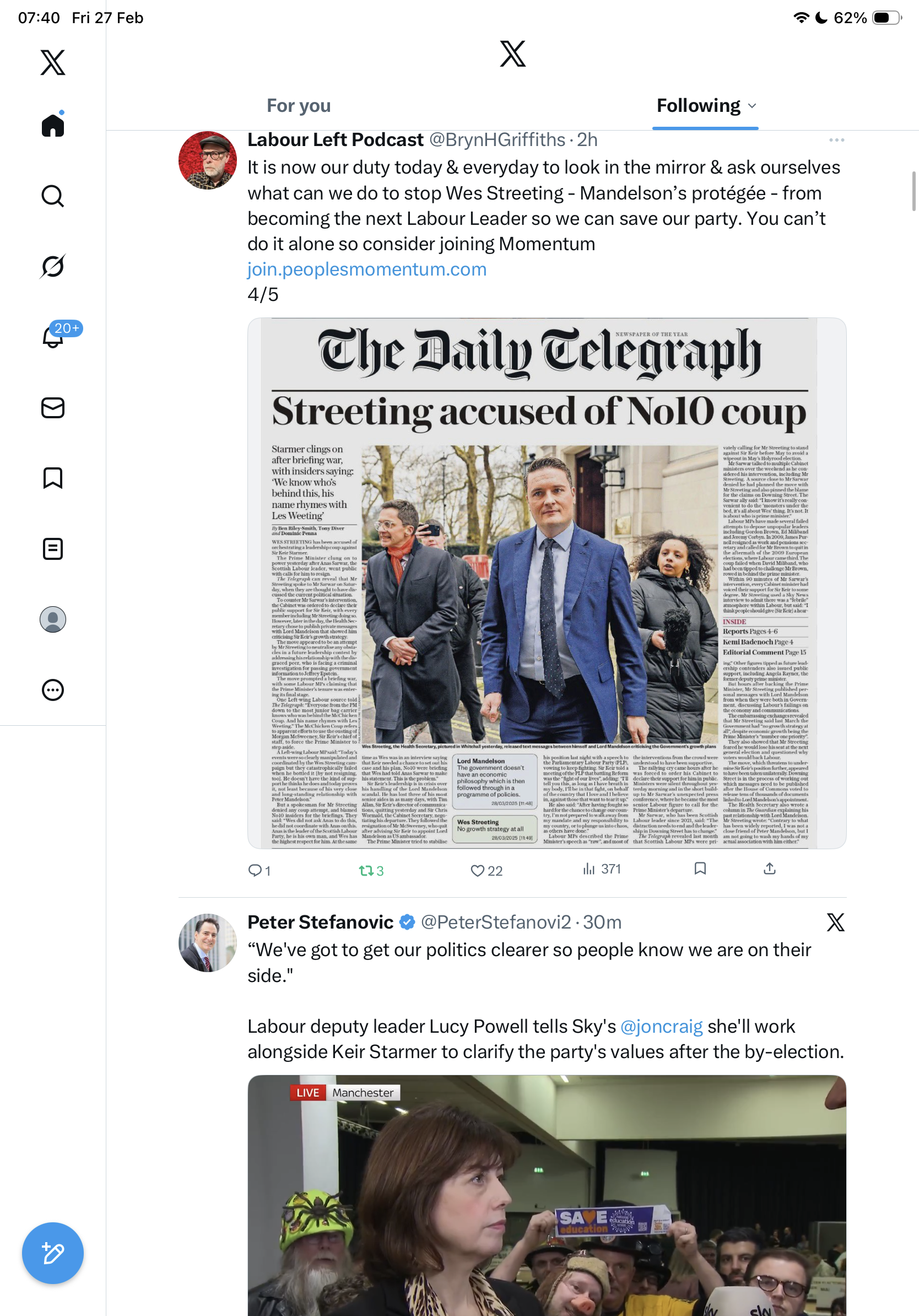Open The Daily Telegraph front page image
This screenshot has height=1316, width=919.
[x=547, y=583]
